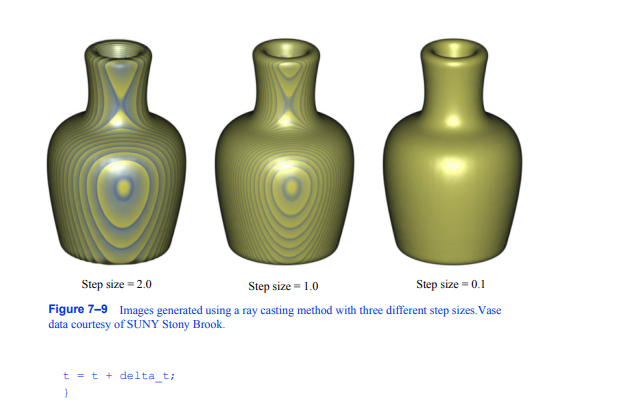Click 'three different step sizes' in the caption
617x410 pixels.
tap(417, 310)
